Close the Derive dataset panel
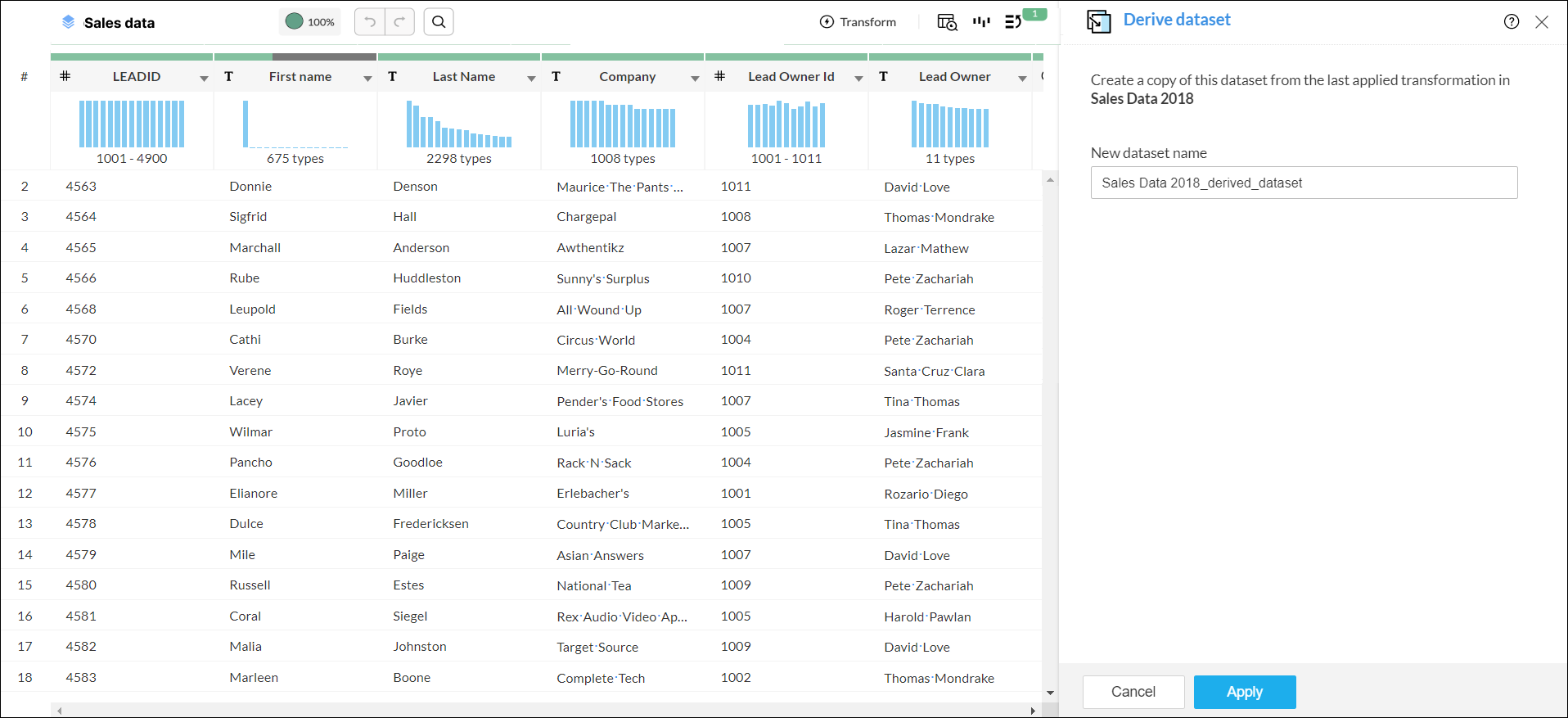1568x718 pixels. click(x=1542, y=22)
